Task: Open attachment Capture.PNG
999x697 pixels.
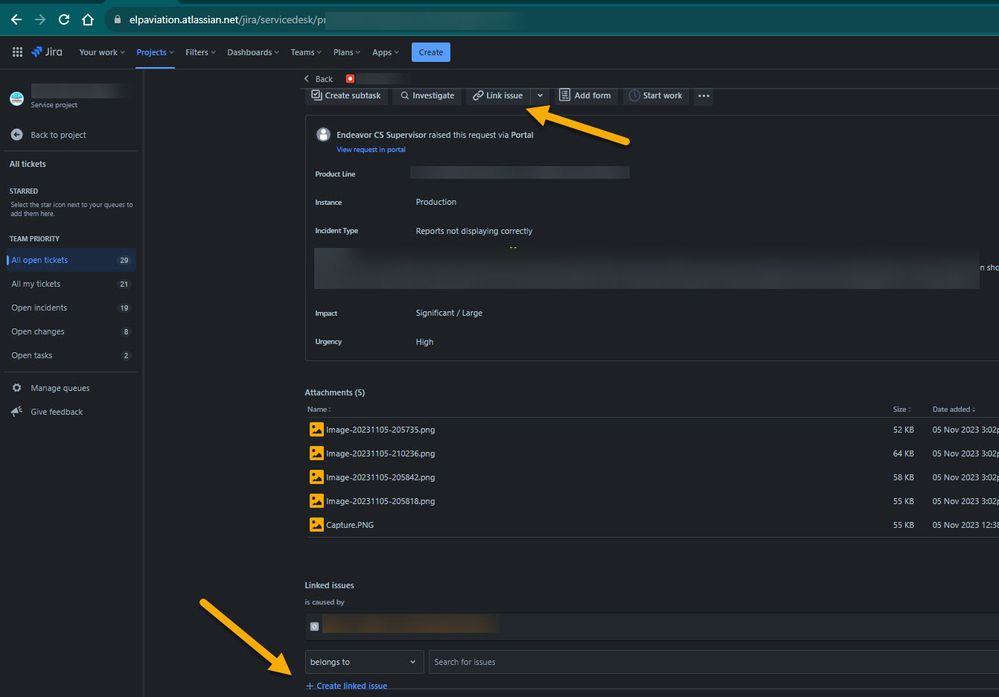Action: 350,525
